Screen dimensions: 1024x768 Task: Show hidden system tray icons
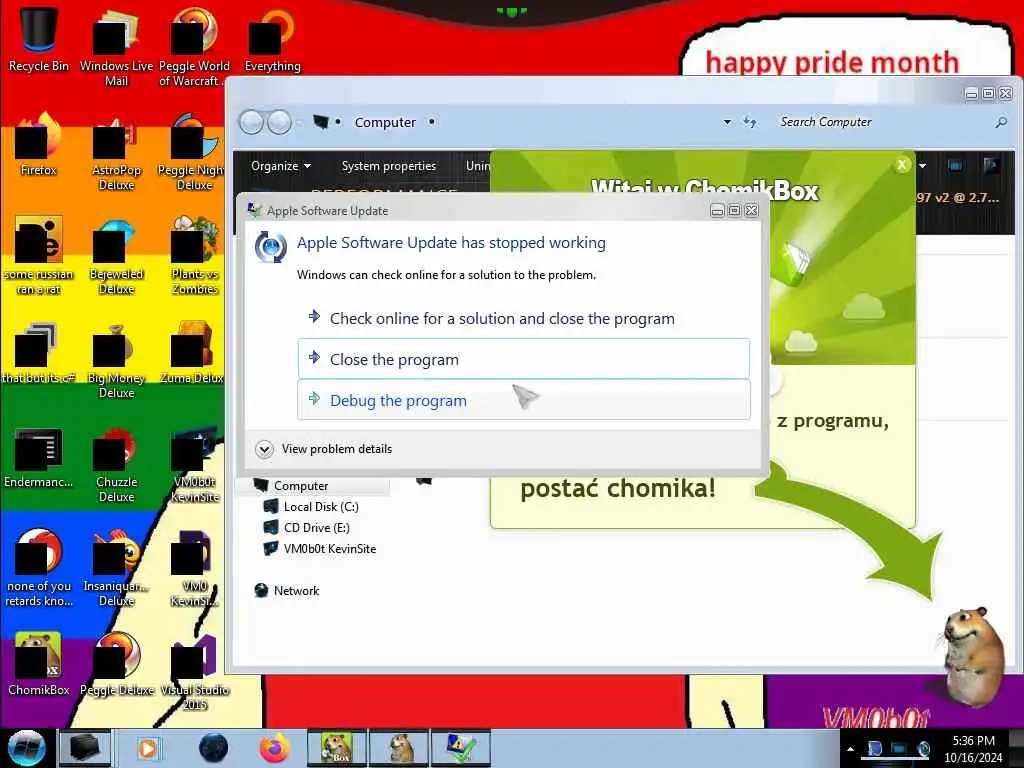[x=850, y=749]
